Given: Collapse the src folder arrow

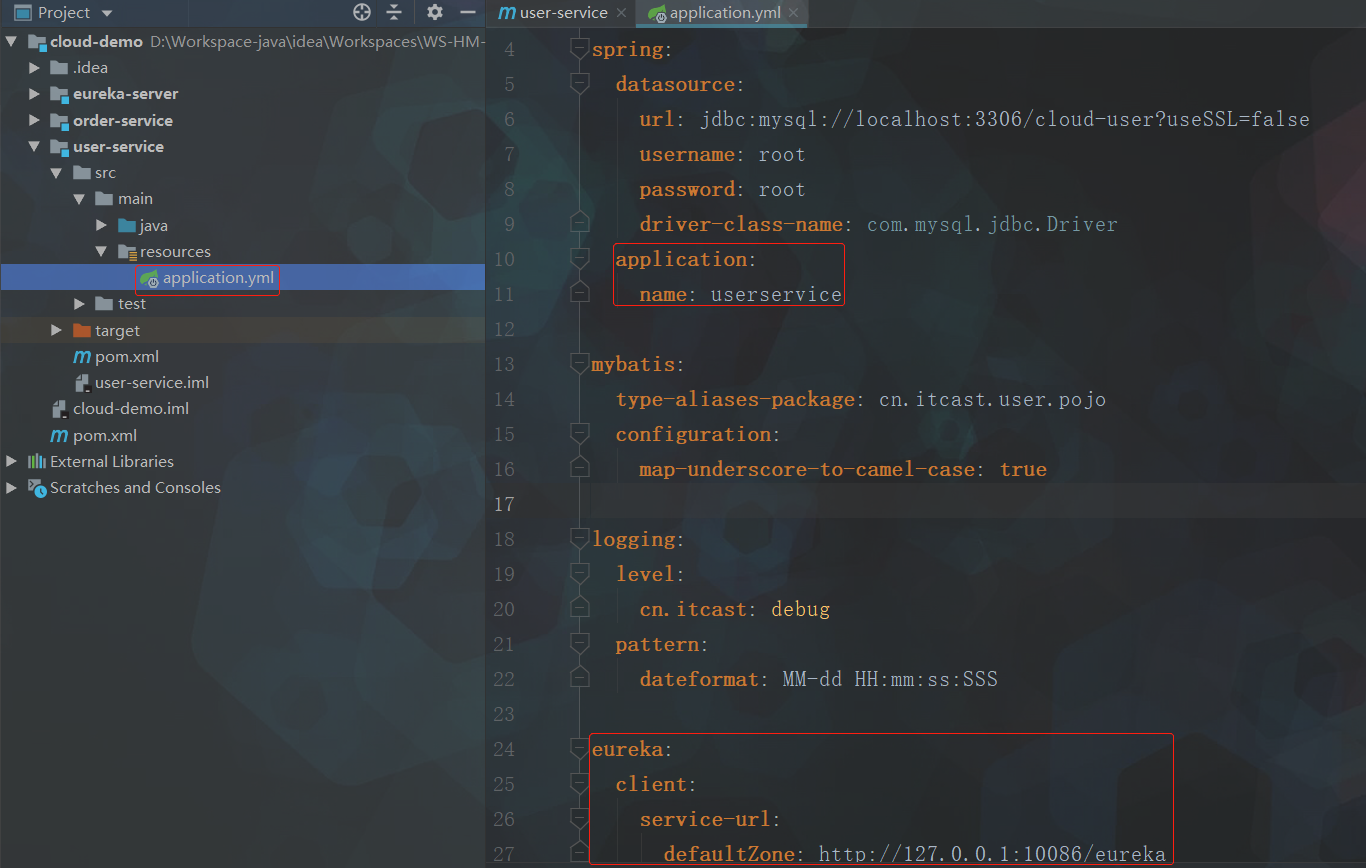Looking at the screenshot, I should (56, 173).
